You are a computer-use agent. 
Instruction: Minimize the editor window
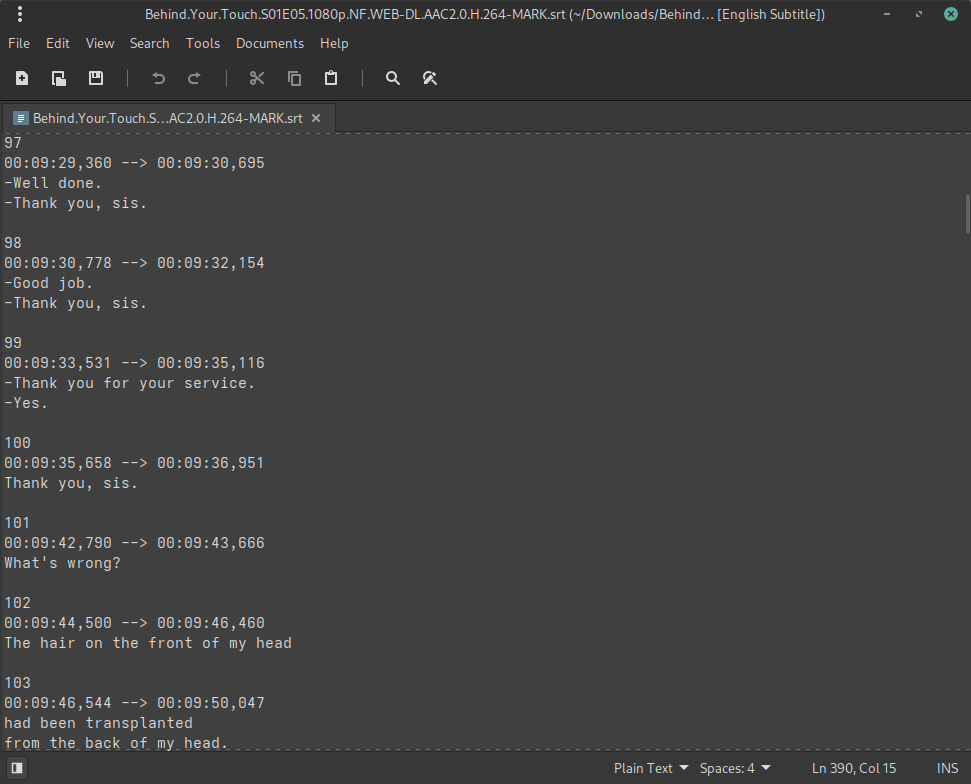coord(887,14)
